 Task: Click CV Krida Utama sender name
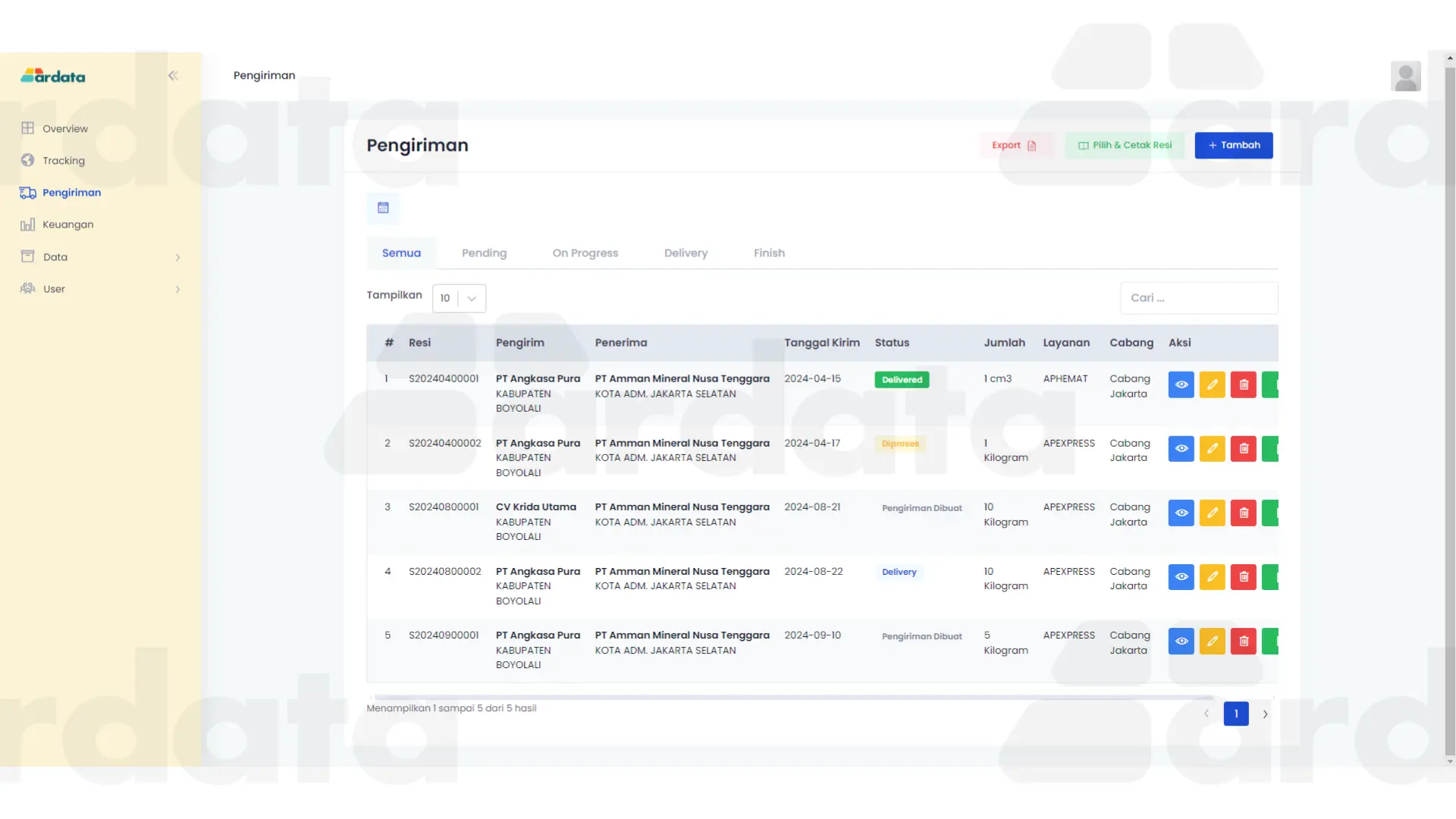coord(536,507)
